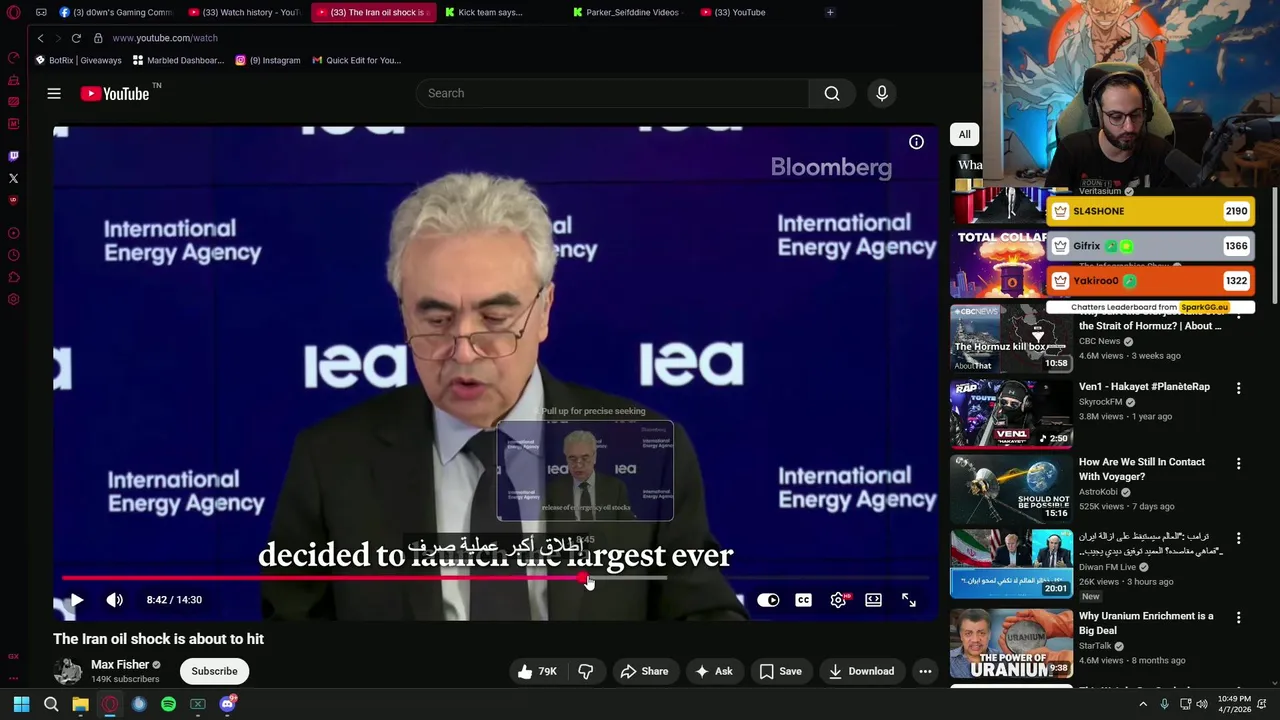Image resolution: width=1280 pixels, height=720 pixels.
Task: Open a new browser tab
Action: pyautogui.click(x=830, y=12)
